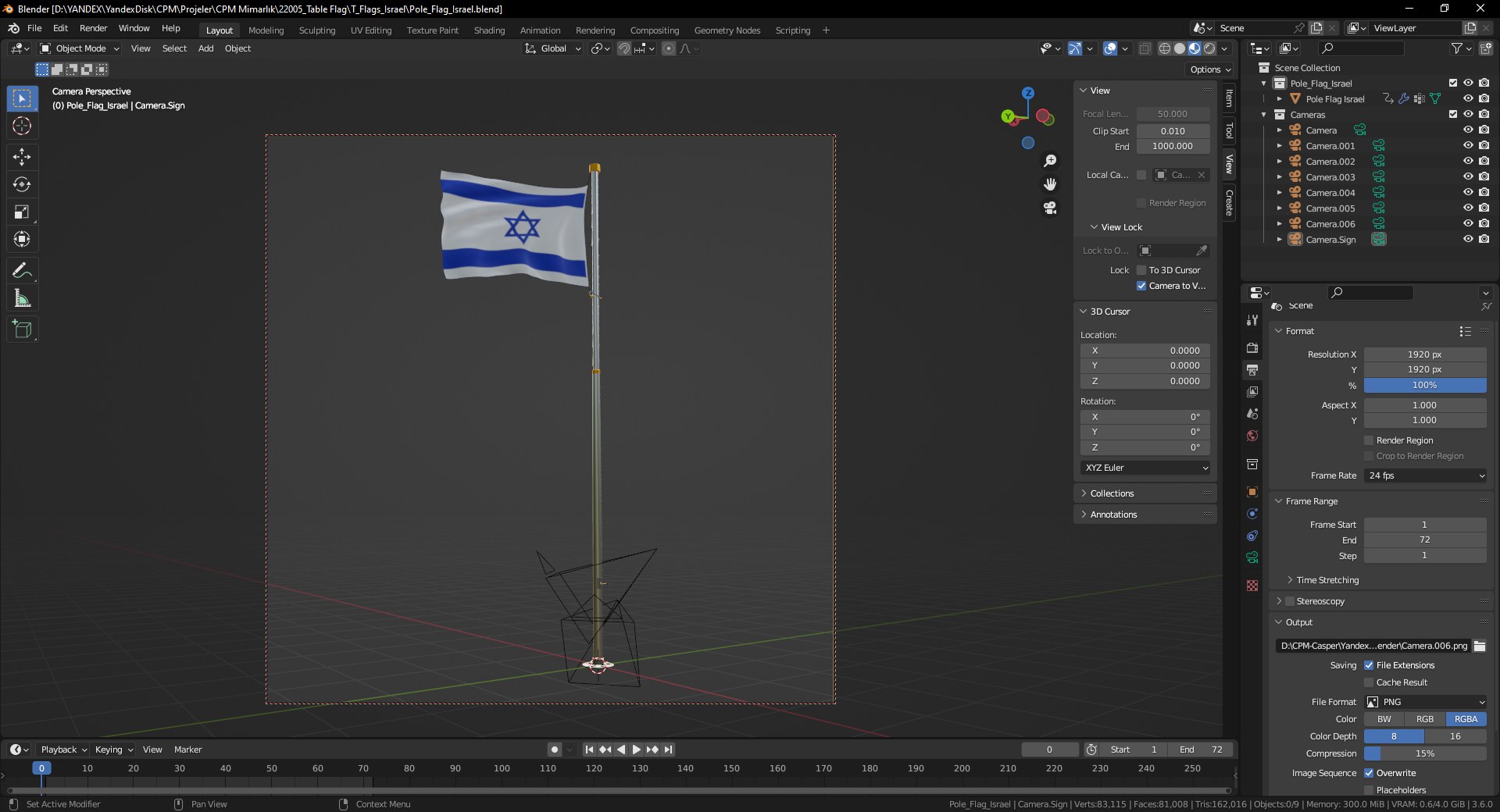Uncheck Camera to View lock
Image resolution: width=1500 pixels, height=812 pixels.
(1141, 286)
